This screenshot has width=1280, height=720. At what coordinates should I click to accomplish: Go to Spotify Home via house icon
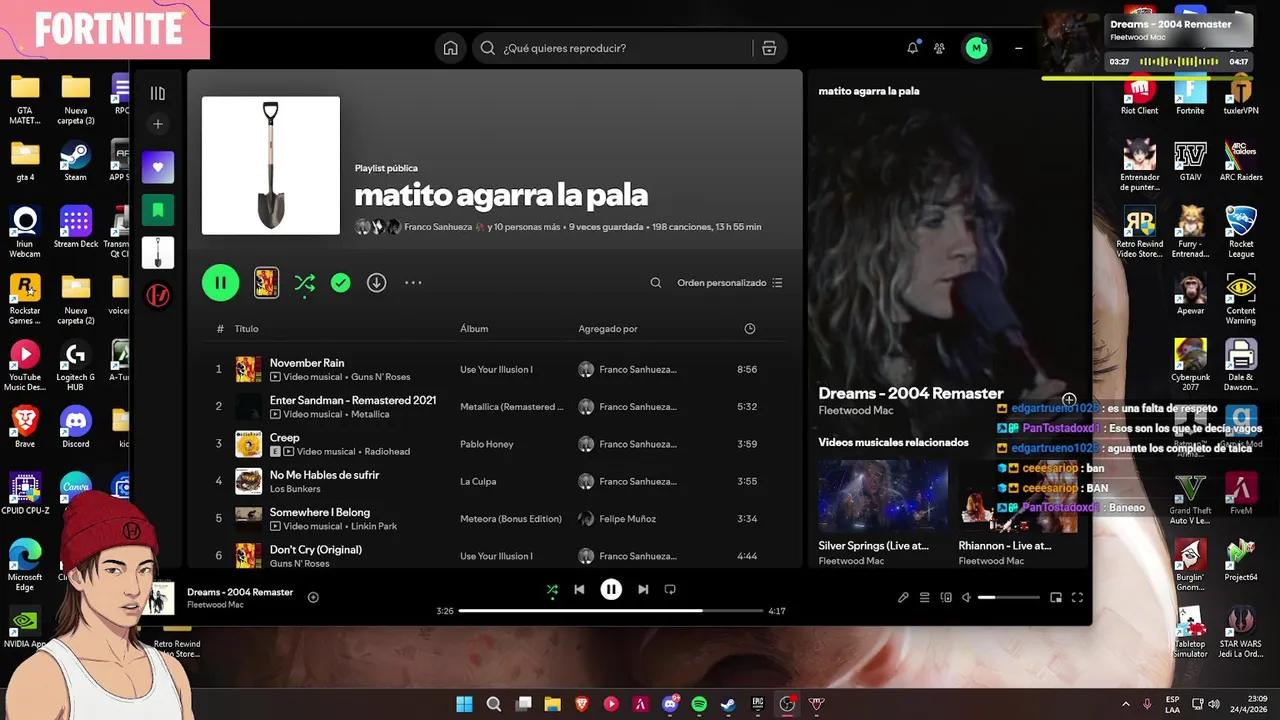click(x=451, y=48)
